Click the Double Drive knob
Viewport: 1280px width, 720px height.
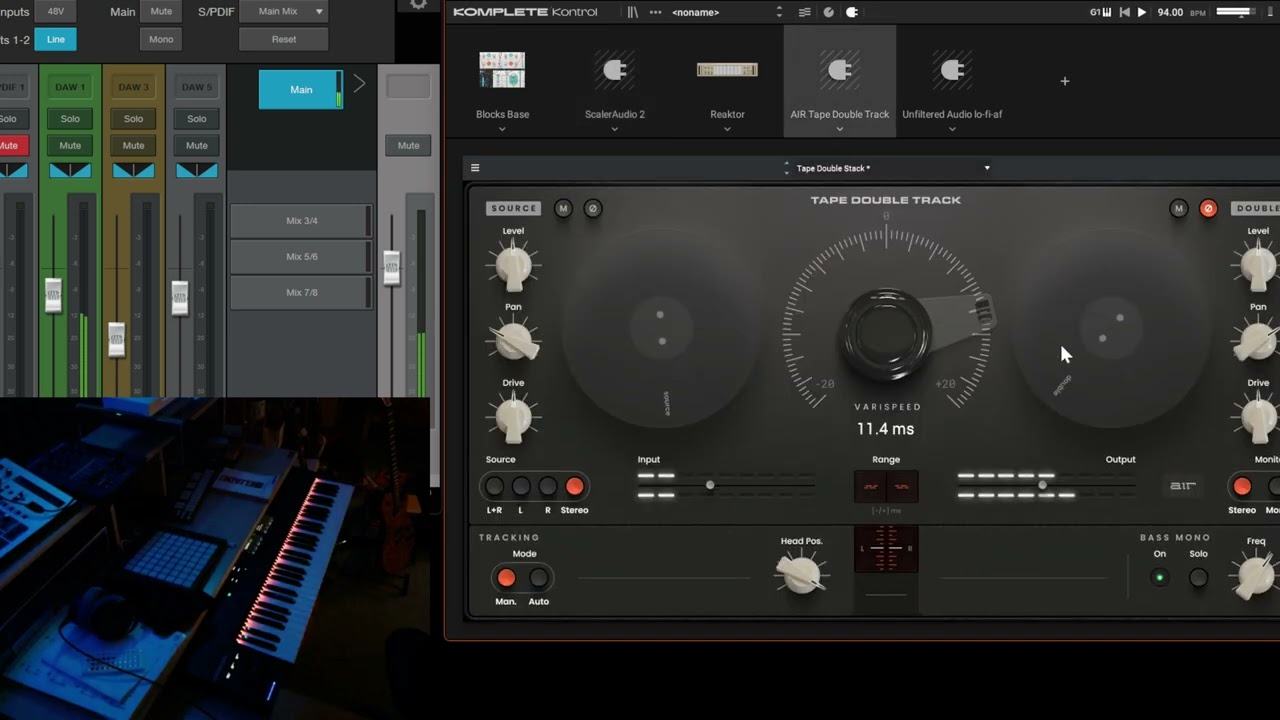tap(1257, 416)
